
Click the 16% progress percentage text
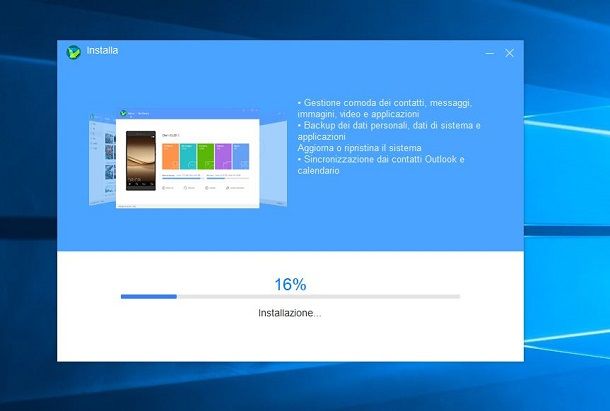click(290, 285)
